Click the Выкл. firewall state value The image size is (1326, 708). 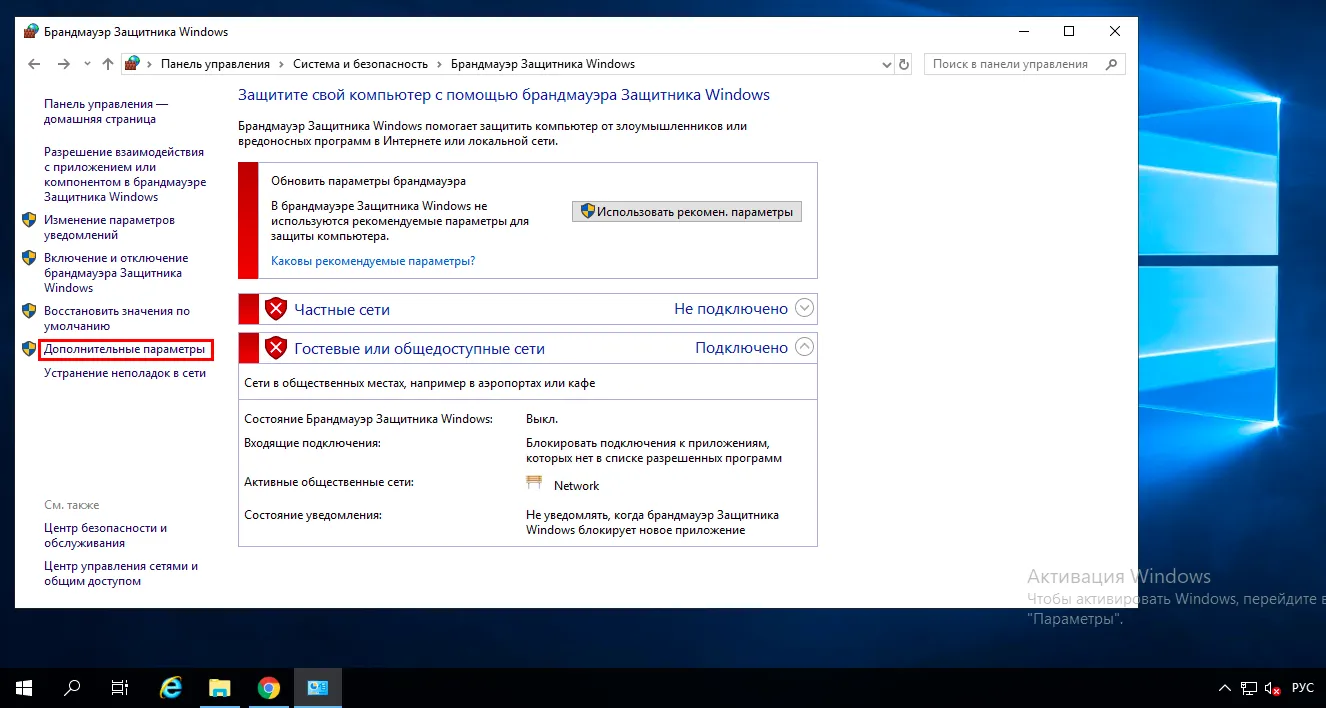542,420
